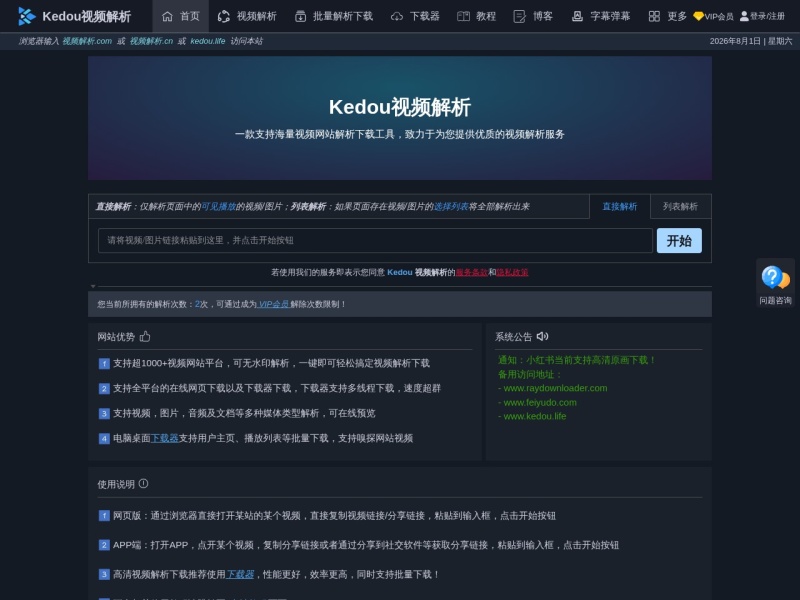Click the 可见播放 highlighted text
This screenshot has width=800, height=600.
[218, 207]
